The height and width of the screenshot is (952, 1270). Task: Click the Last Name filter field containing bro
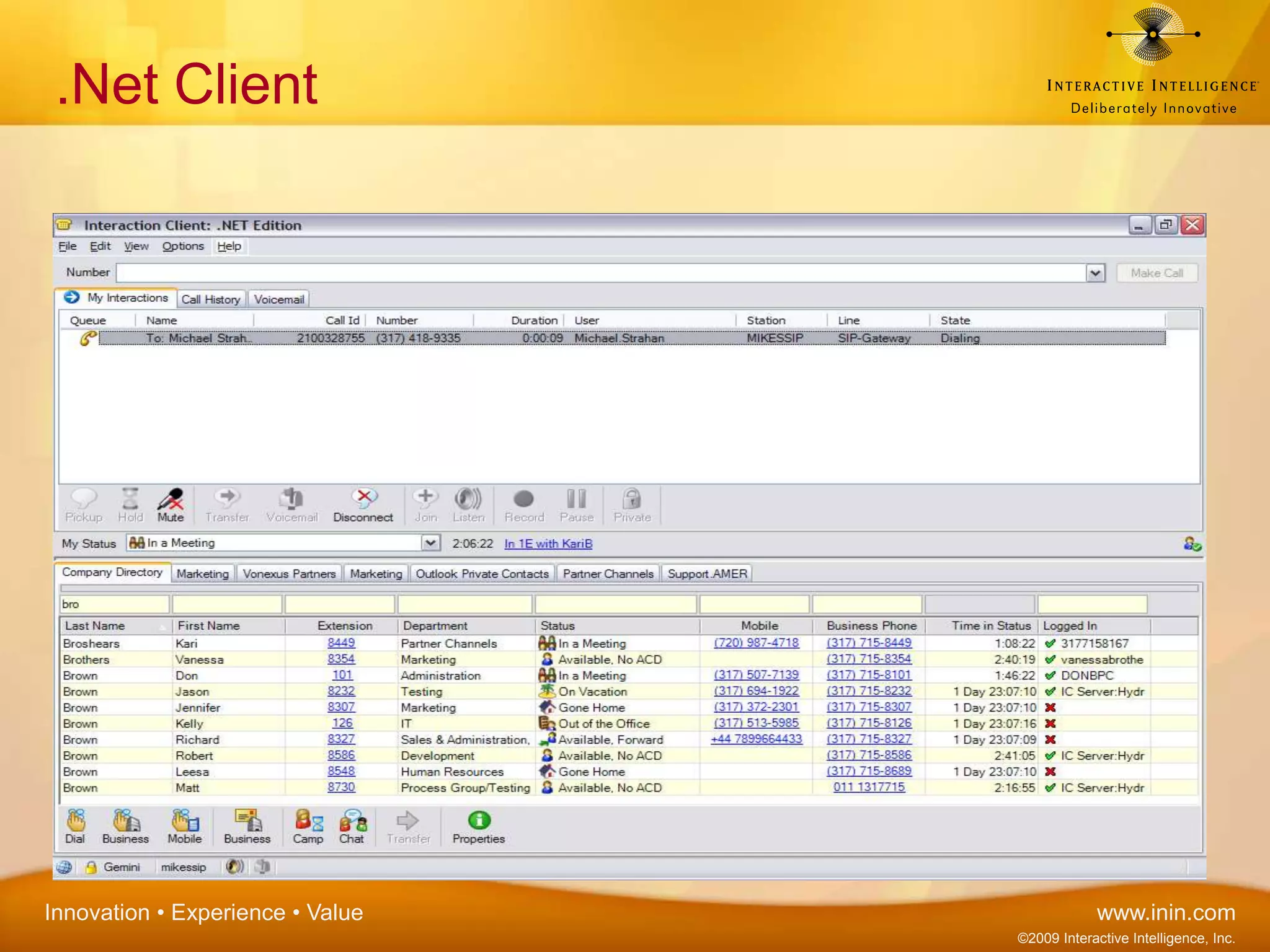pyautogui.click(x=114, y=604)
